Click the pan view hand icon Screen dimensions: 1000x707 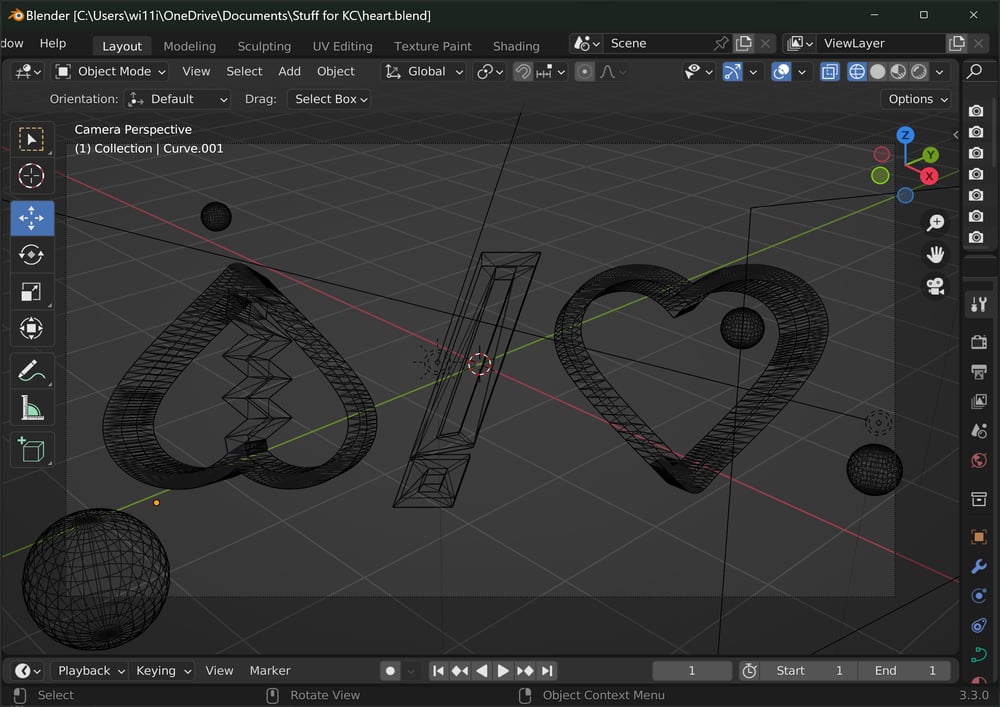(935, 254)
